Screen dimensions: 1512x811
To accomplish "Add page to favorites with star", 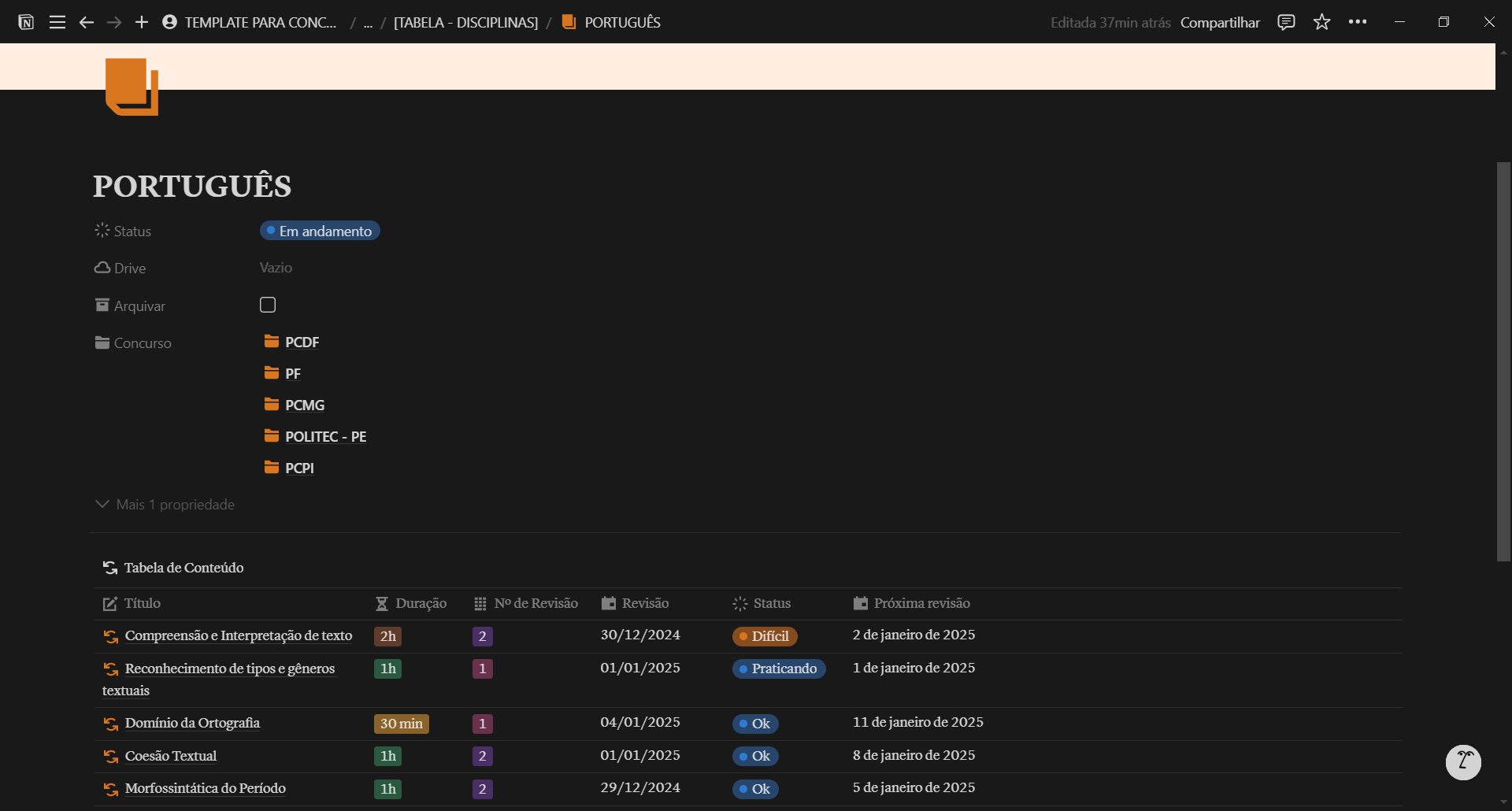I will coord(1322,22).
